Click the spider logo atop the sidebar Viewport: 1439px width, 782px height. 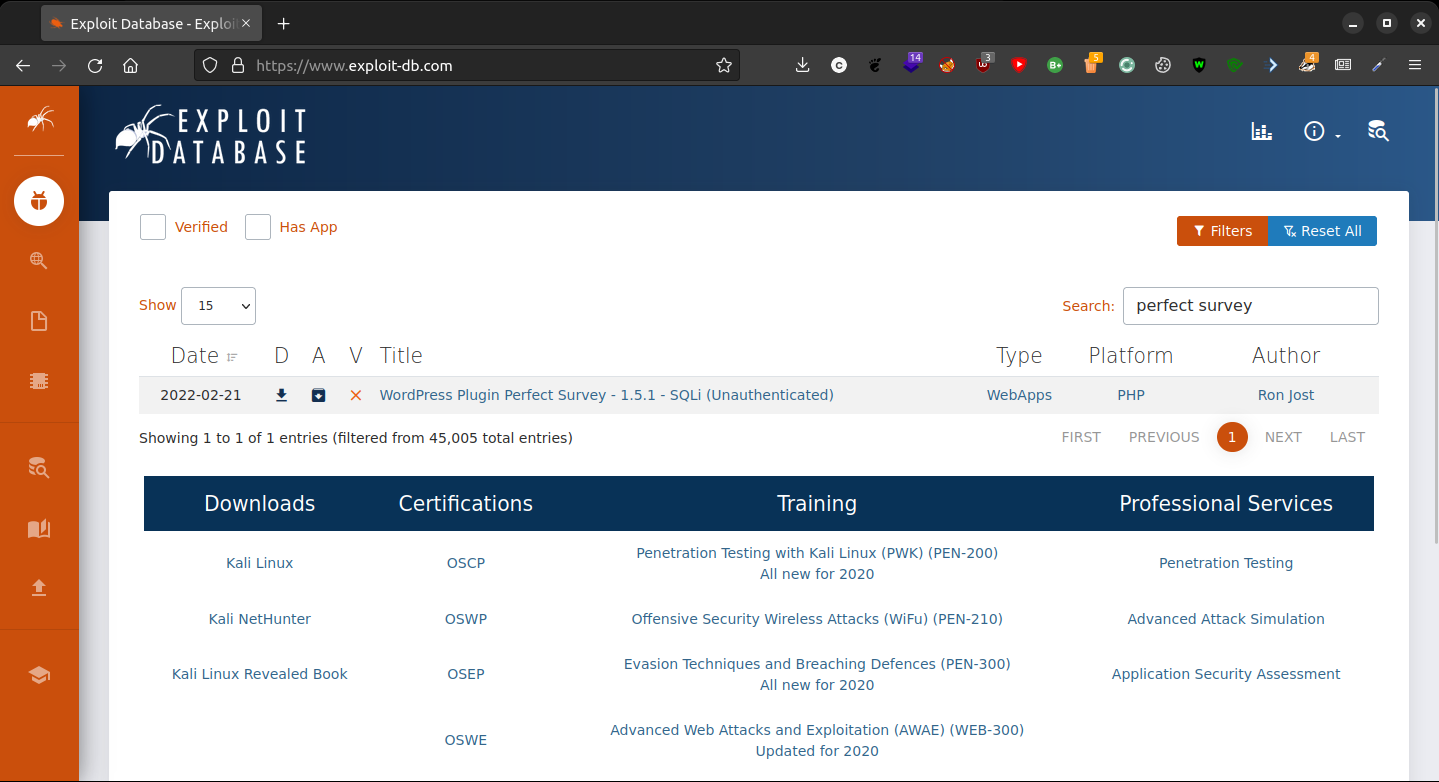tap(40, 121)
